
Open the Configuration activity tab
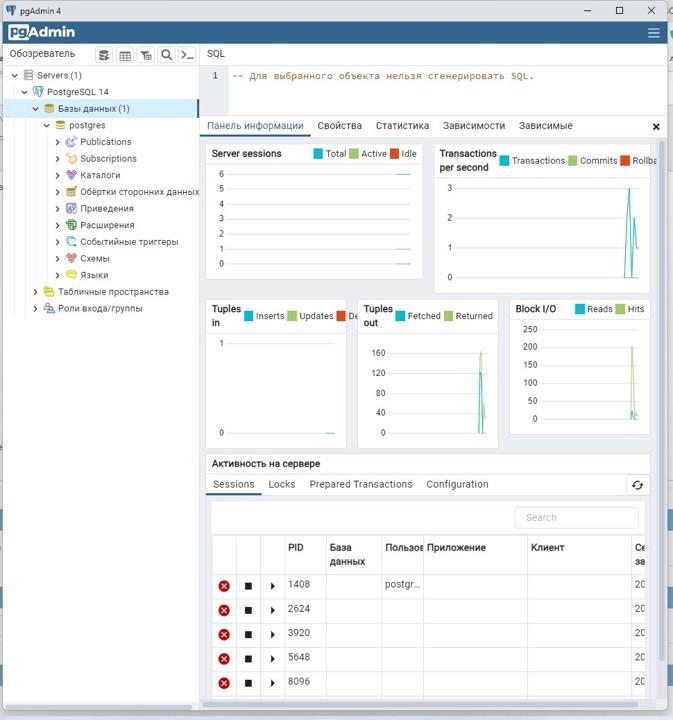point(457,484)
